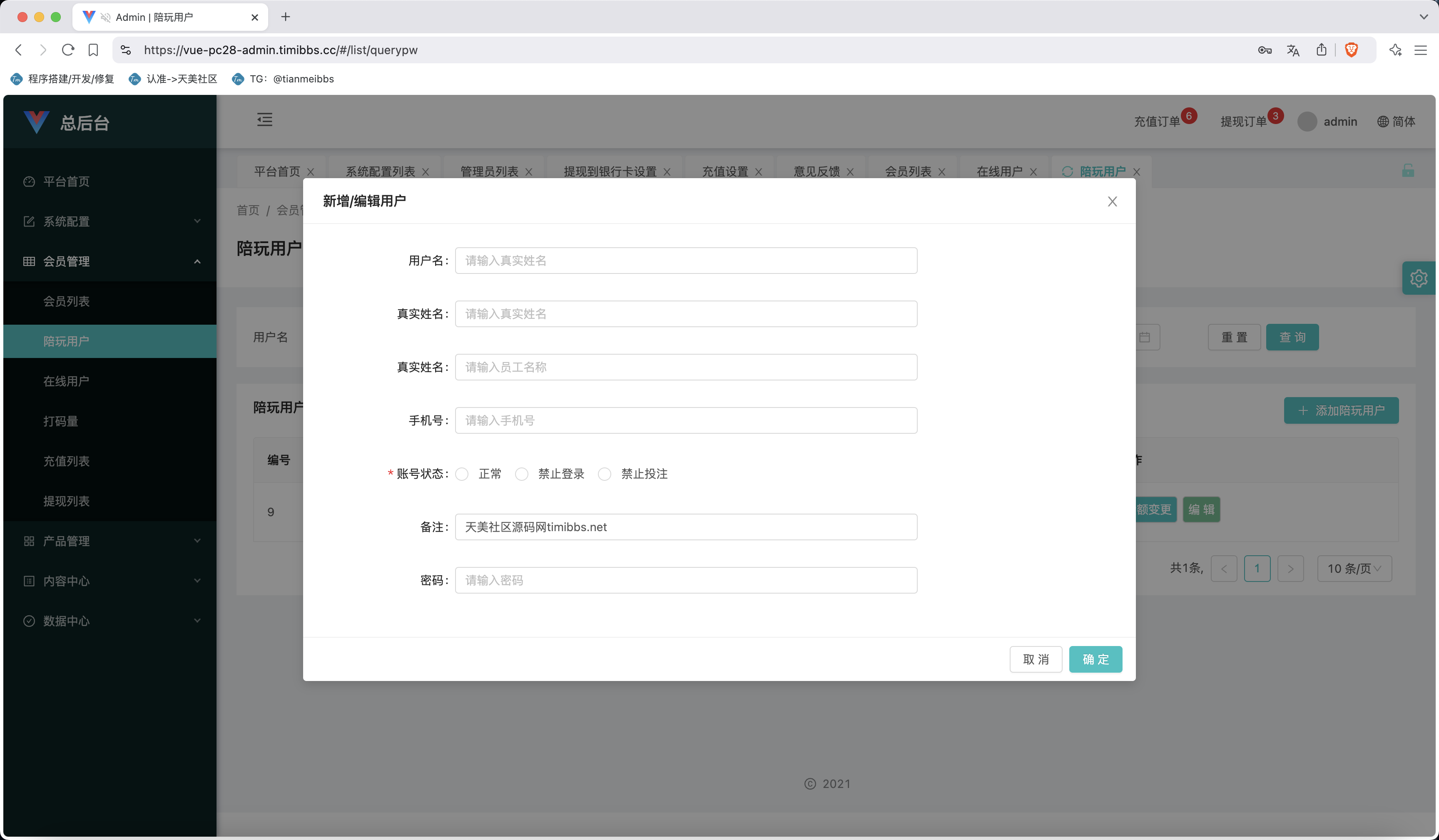Viewport: 1439px width, 840px height.
Task: Click the 用户名 input field in dialog
Action: [686, 261]
